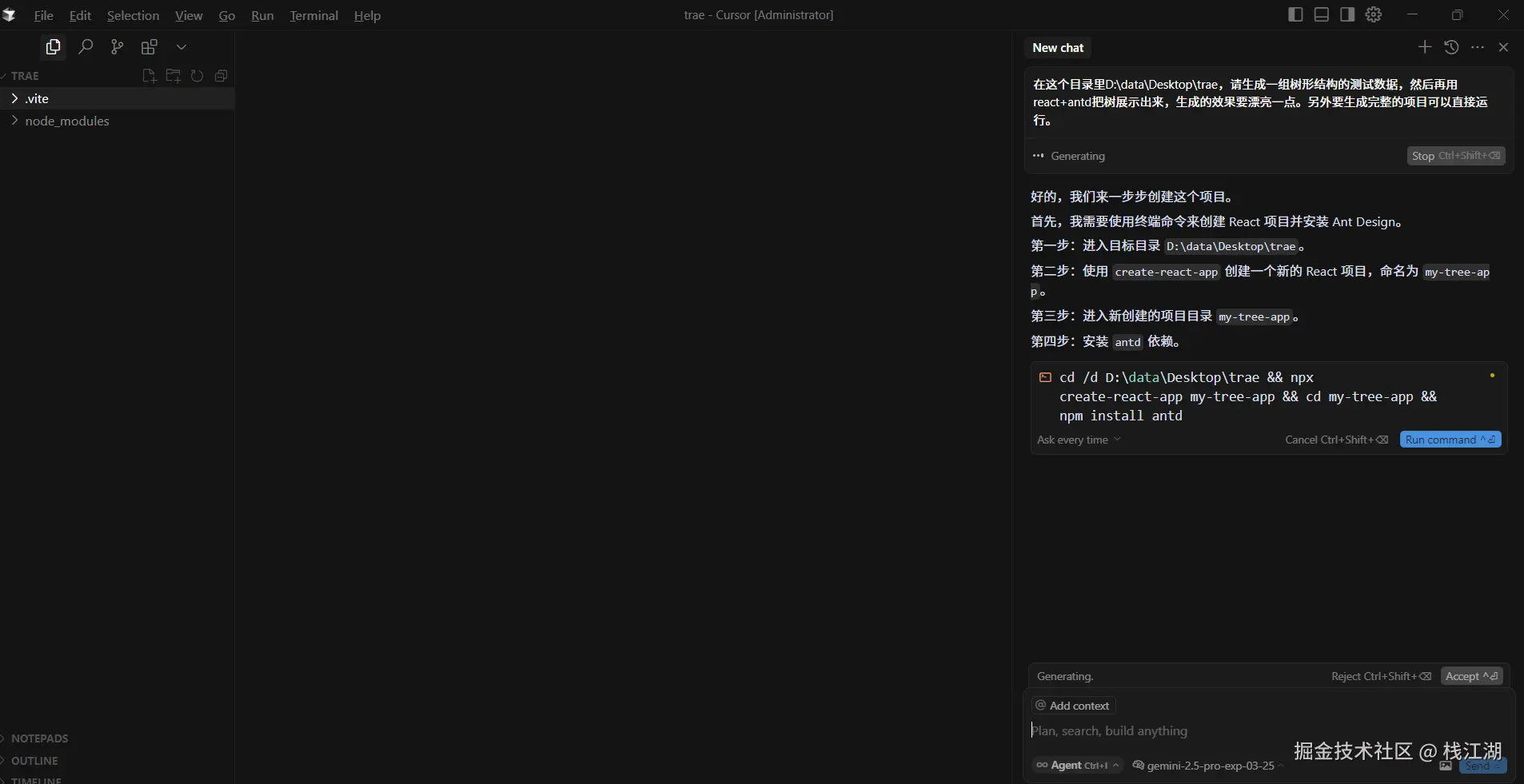Open the Go menu
Screen dimensions: 1524x784
coord(227,15)
